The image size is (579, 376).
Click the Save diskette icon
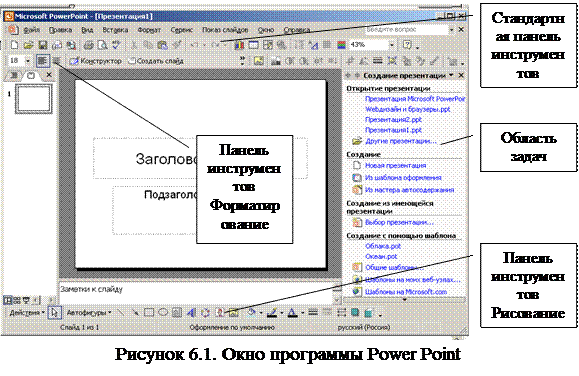click(42, 45)
